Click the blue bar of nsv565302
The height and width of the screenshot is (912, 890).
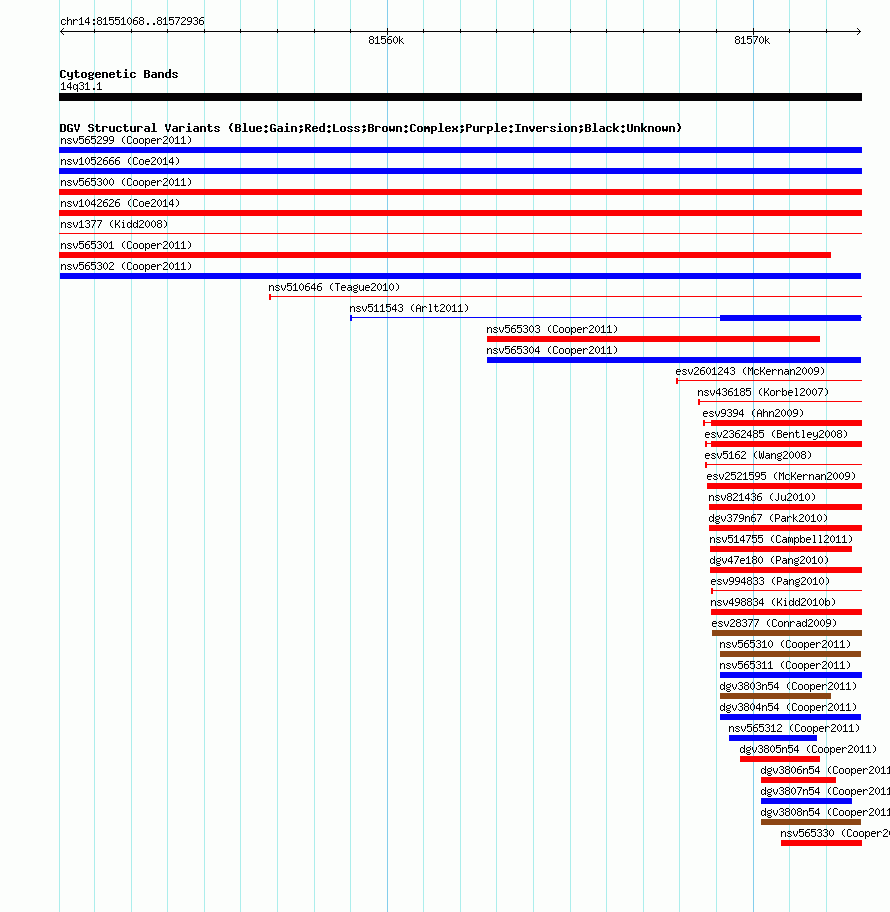[x=460, y=276]
